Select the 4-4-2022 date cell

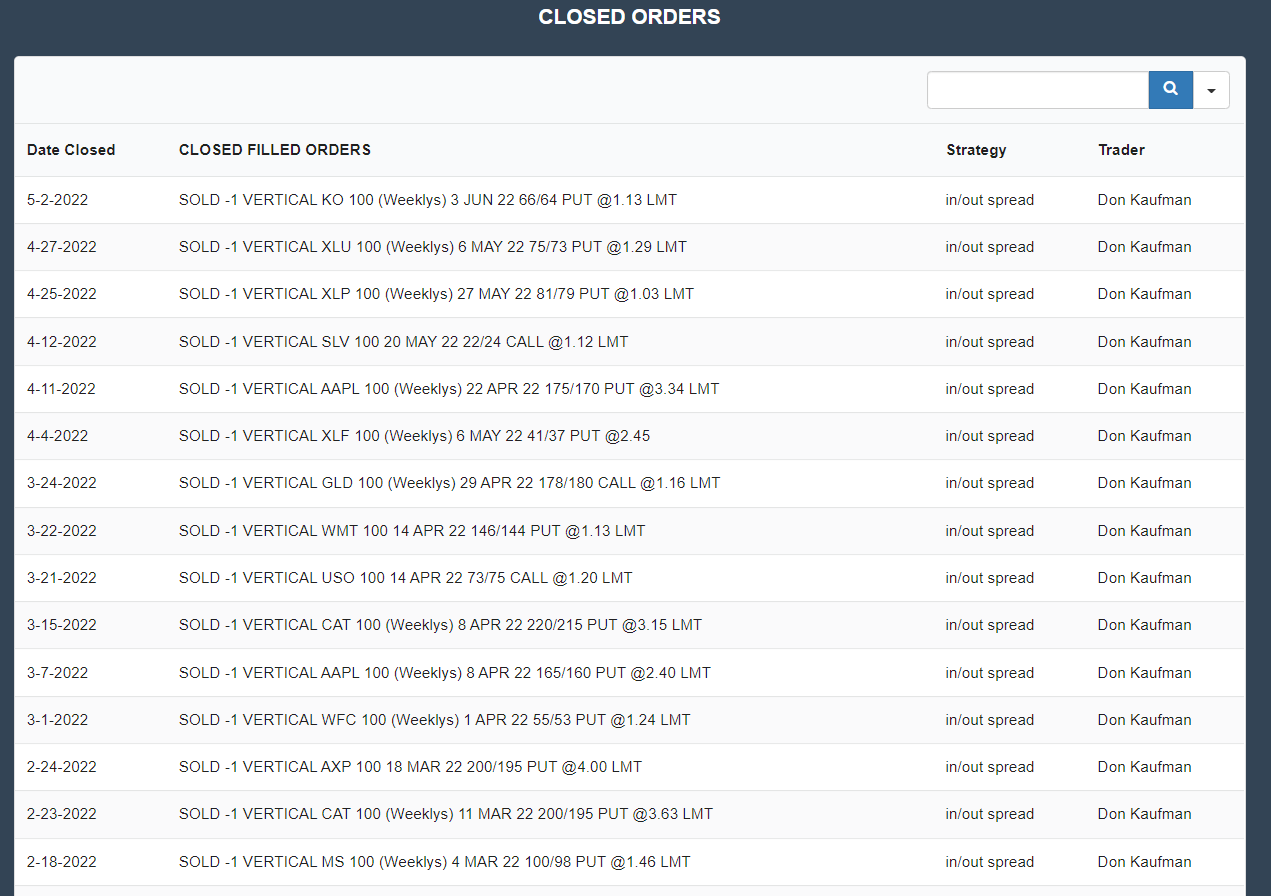[57, 436]
